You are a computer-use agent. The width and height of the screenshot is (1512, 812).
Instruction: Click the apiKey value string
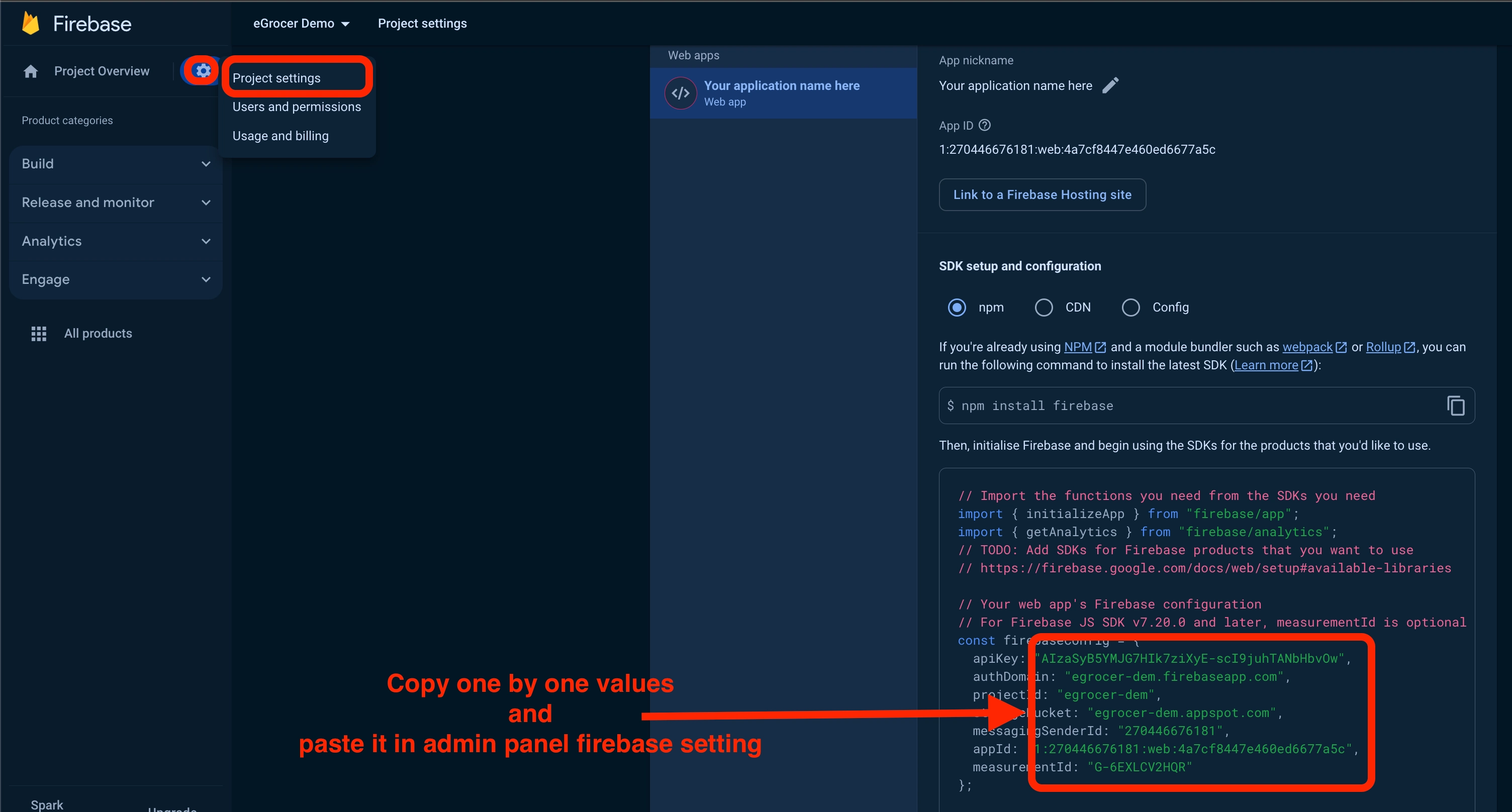pos(1190,659)
